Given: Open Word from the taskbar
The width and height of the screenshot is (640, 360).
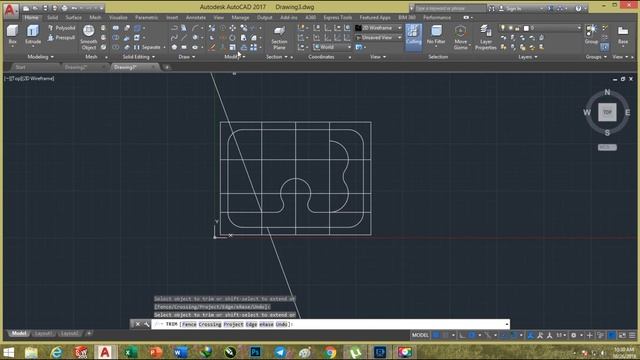Looking at the screenshot, I should pos(180,352).
